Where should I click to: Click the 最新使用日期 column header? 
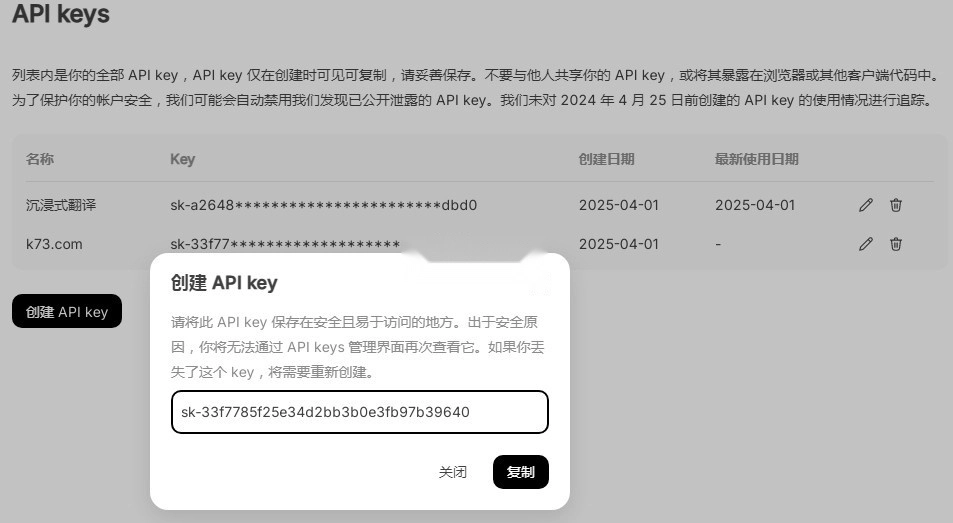pyautogui.click(x=757, y=159)
